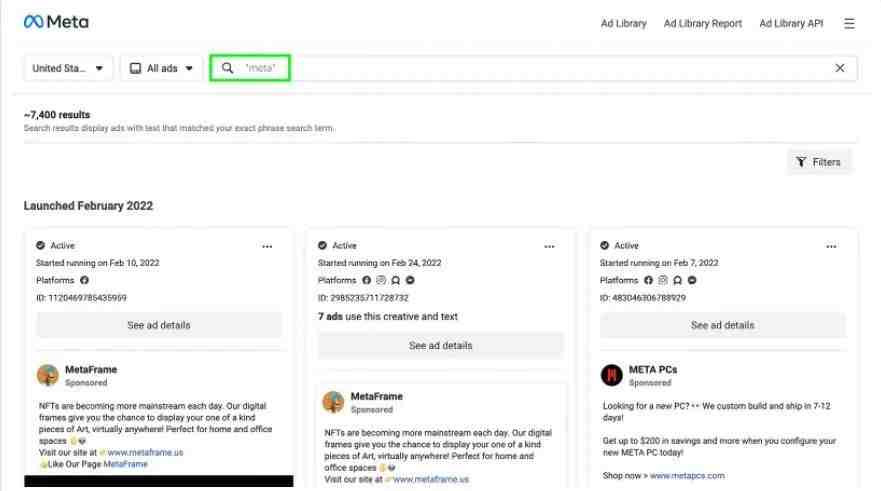Open the three-dot menu on the Feb 7 ad
Viewport: 881px width, 491px height.
click(x=831, y=246)
